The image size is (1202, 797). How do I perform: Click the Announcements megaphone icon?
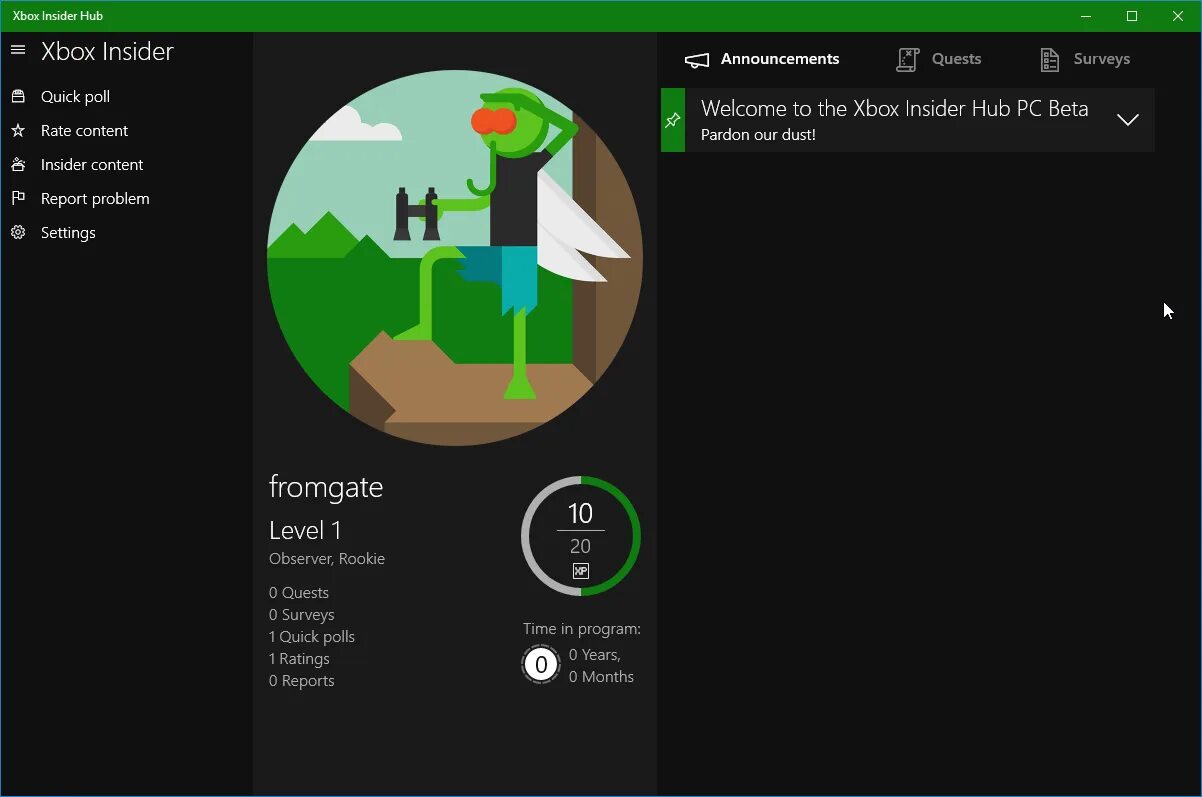pyautogui.click(x=697, y=60)
